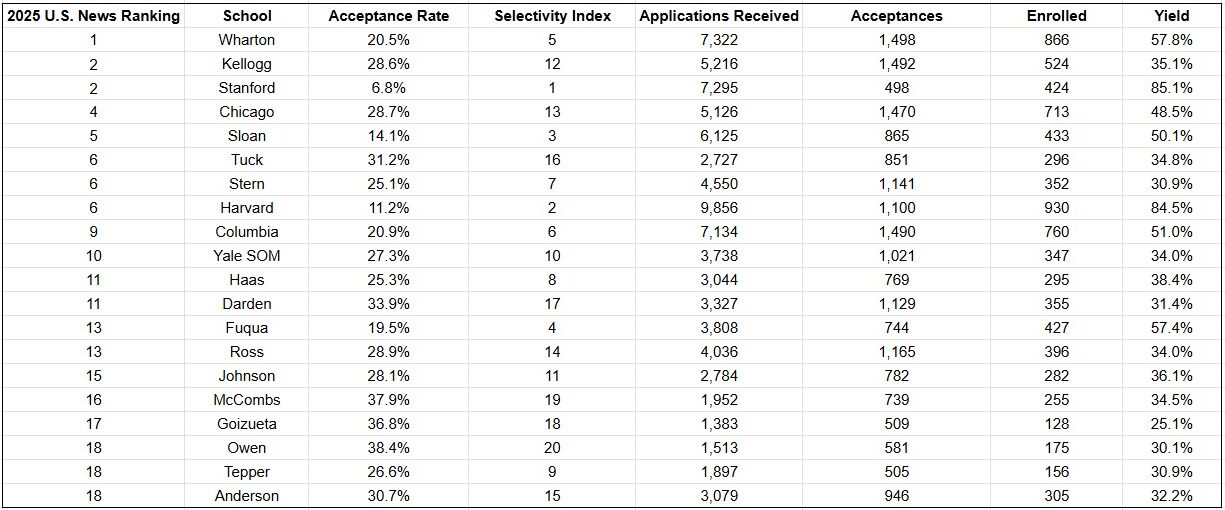Click Columbia's acceptances cell 1,490
This screenshot has height=510, width=1225.
[x=896, y=232]
